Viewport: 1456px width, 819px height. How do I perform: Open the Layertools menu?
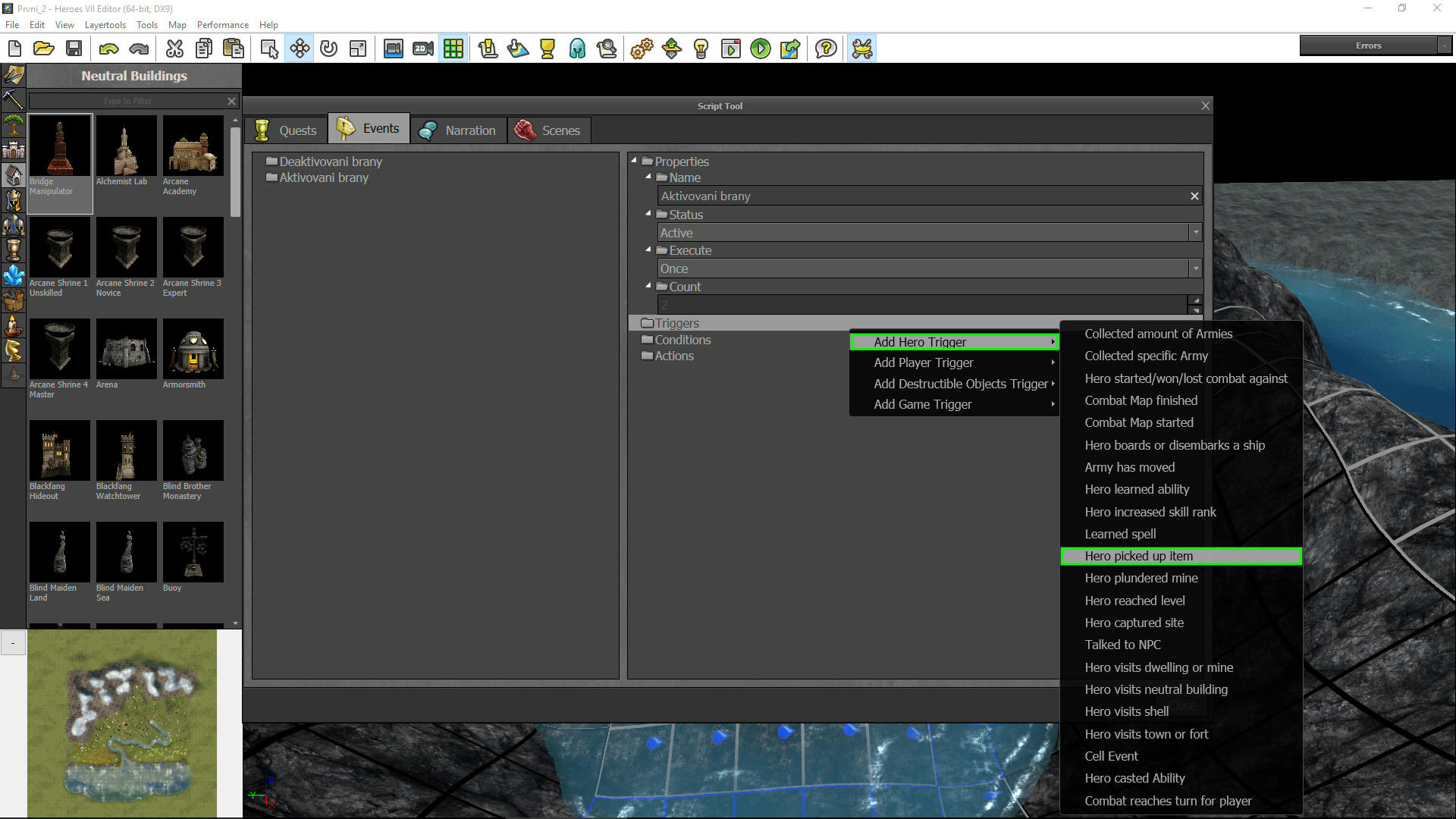[105, 25]
